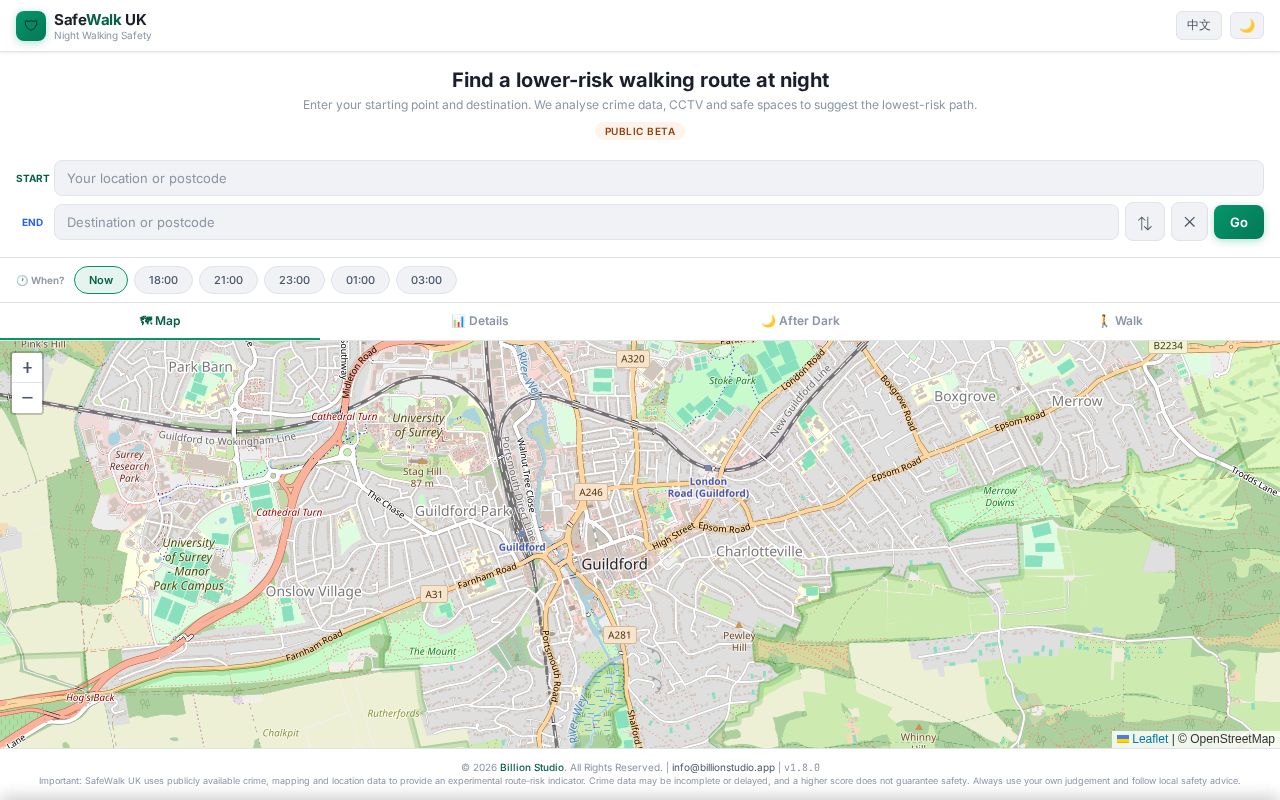Click the Pewley Hill peak marker
1280x800 pixels.
click(x=739, y=626)
